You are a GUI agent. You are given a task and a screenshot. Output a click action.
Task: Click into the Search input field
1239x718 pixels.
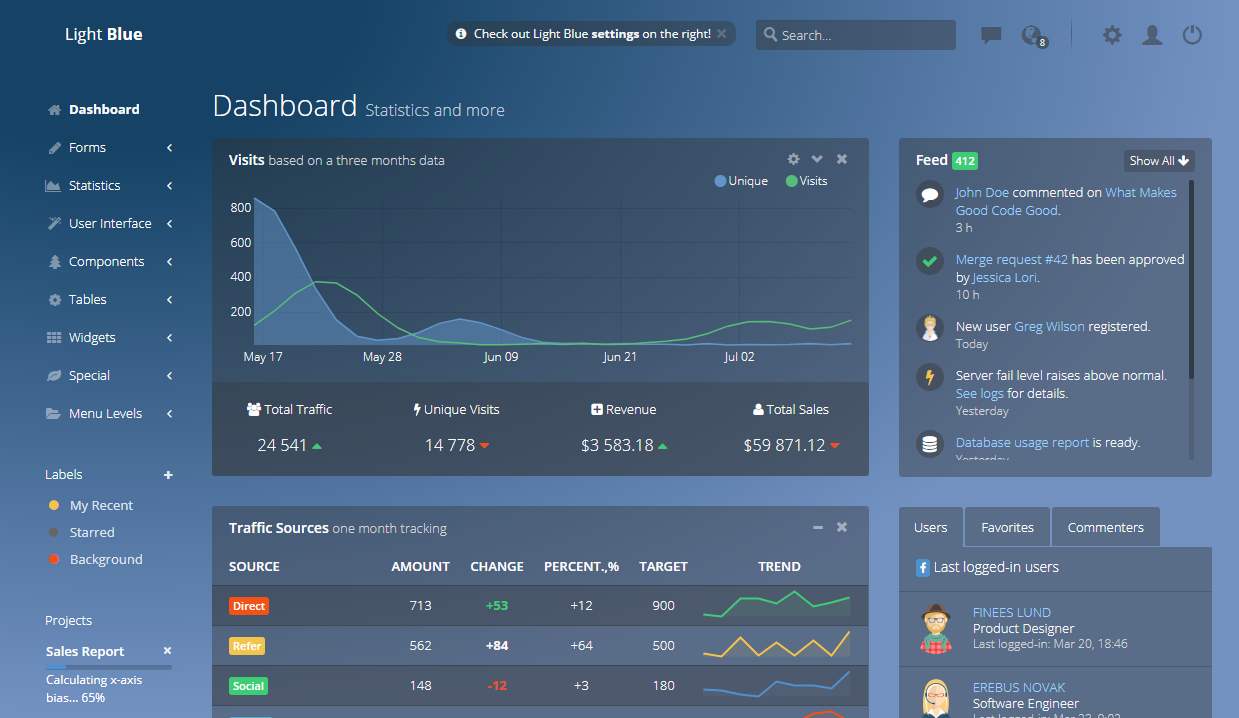pos(856,35)
